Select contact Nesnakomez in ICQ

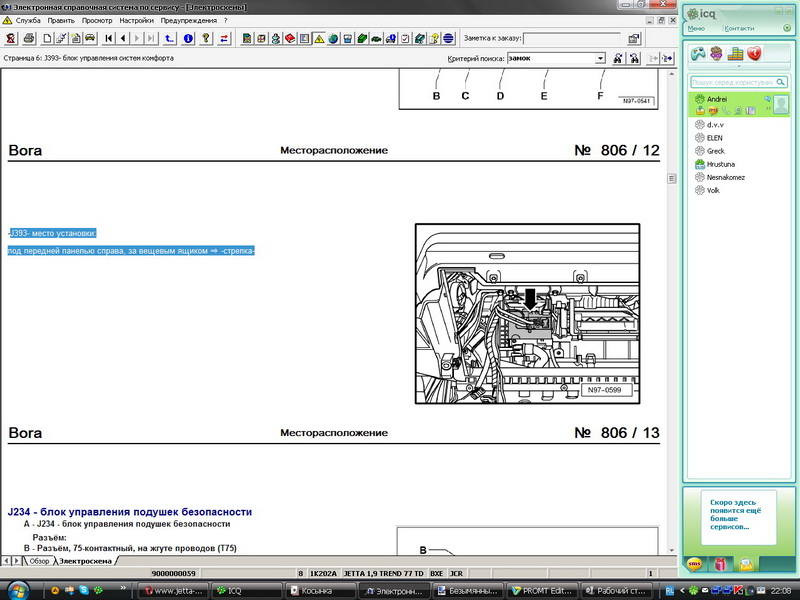pos(726,178)
